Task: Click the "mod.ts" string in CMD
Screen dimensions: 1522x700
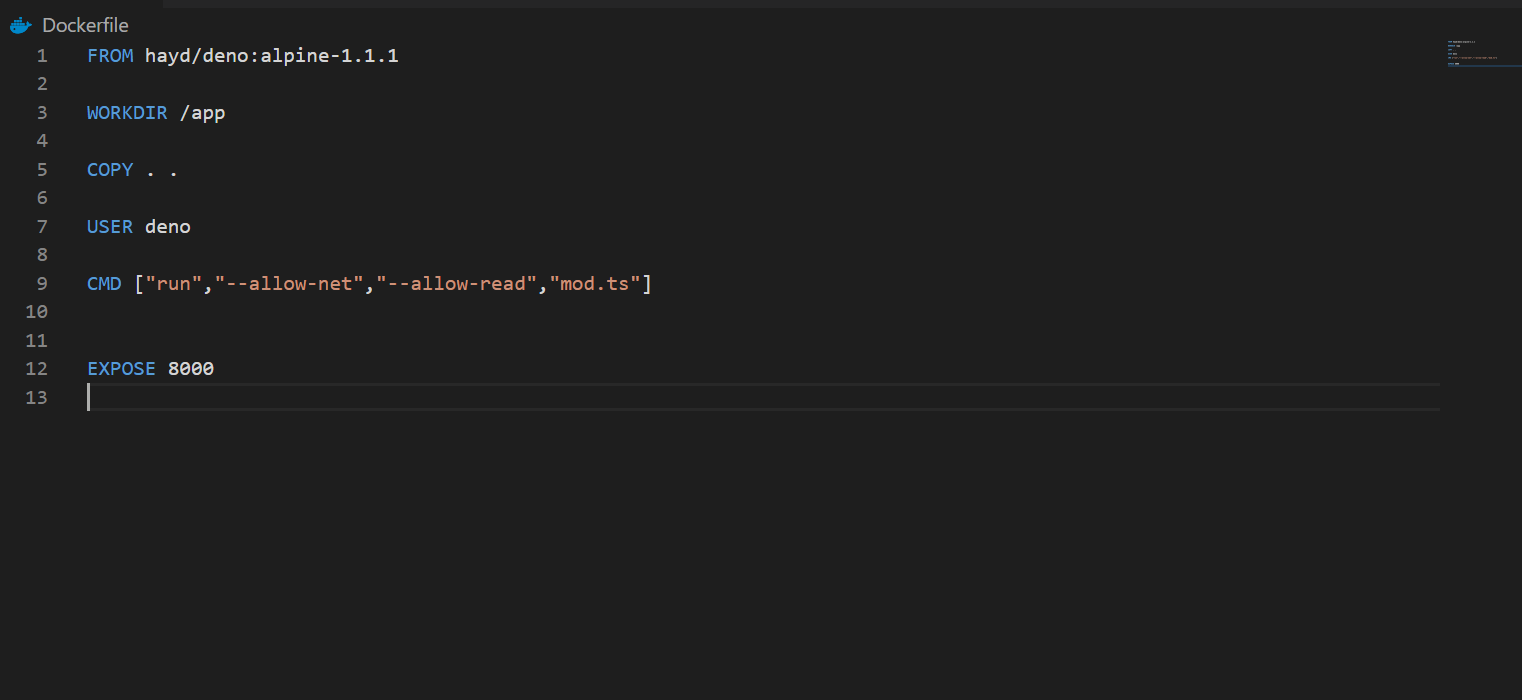Action: (595, 284)
